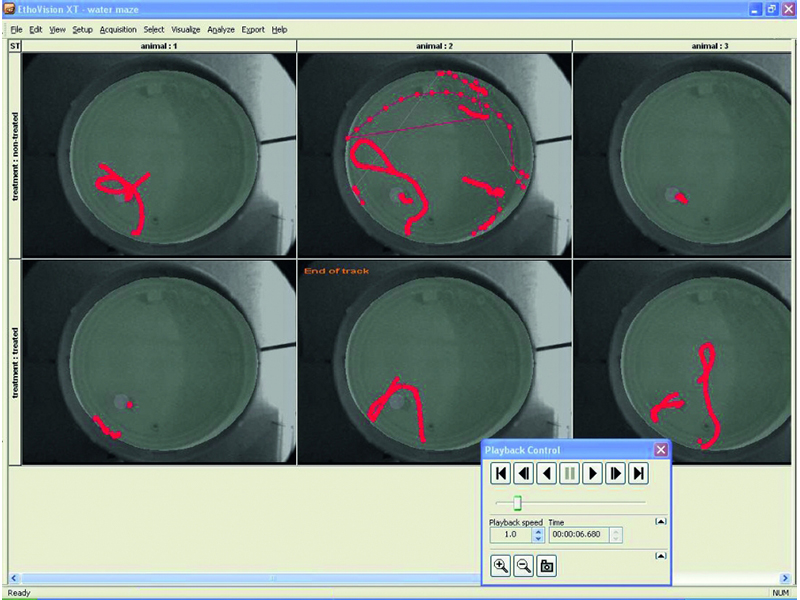
Task: Jump to the start of the track
Action: pyautogui.click(x=502, y=473)
